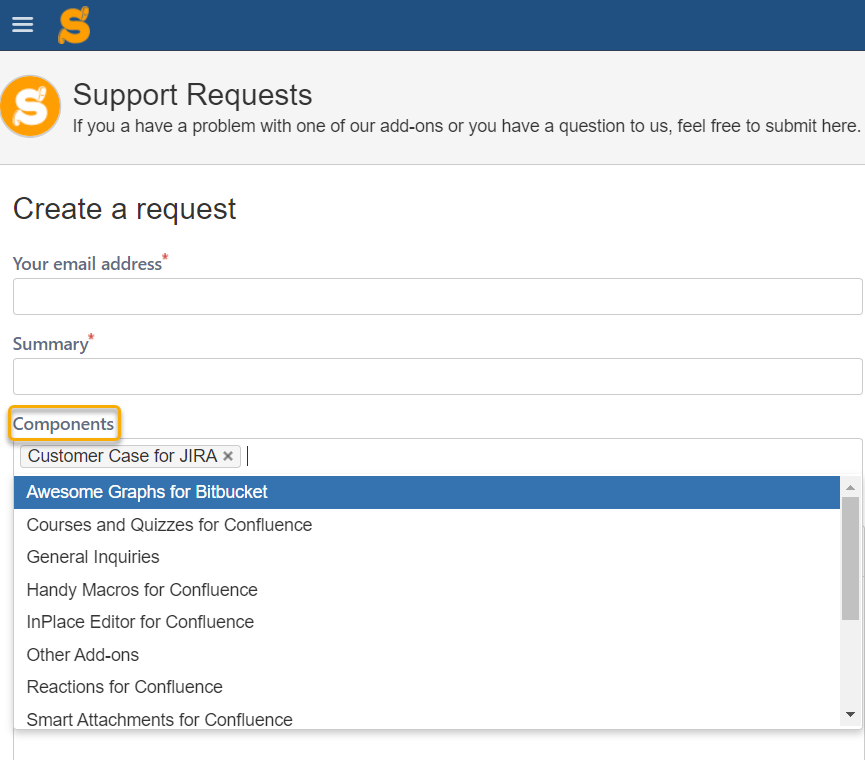Image resolution: width=865 pixels, height=760 pixels.
Task: Select Awesome Graphs for Bitbucket option
Action: coord(426,492)
